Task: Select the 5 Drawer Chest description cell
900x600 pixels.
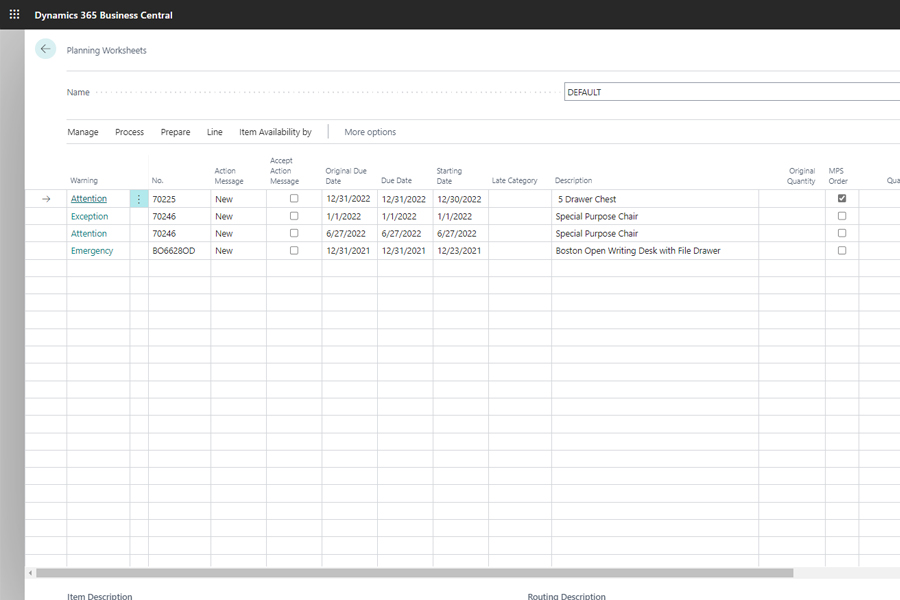Action: tap(655, 199)
